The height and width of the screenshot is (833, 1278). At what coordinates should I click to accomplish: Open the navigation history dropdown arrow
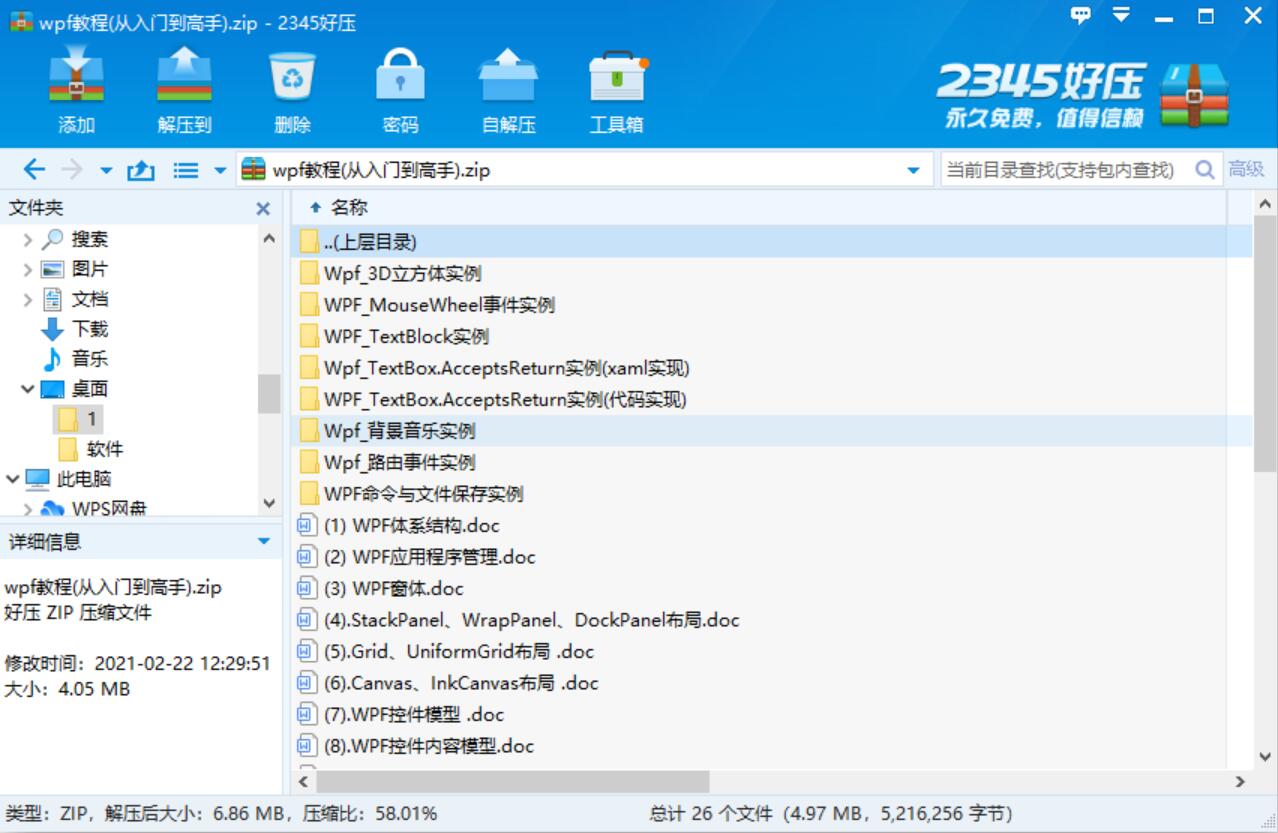106,171
